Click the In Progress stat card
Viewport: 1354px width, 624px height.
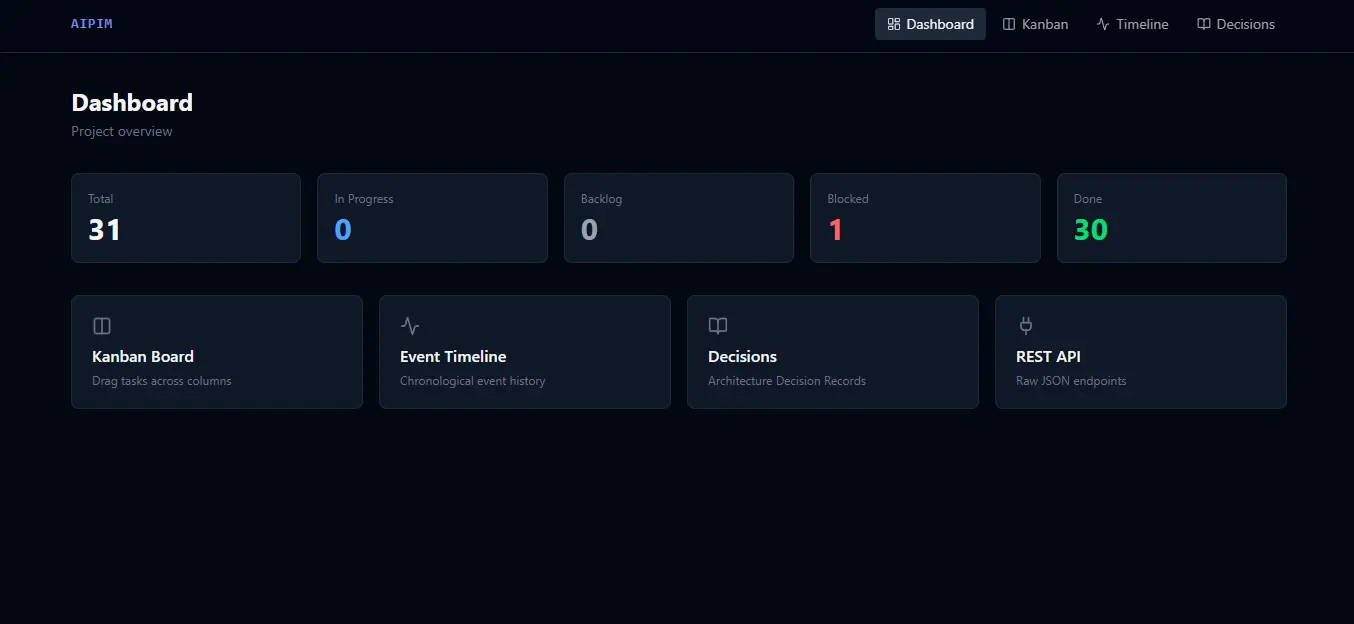pos(432,217)
